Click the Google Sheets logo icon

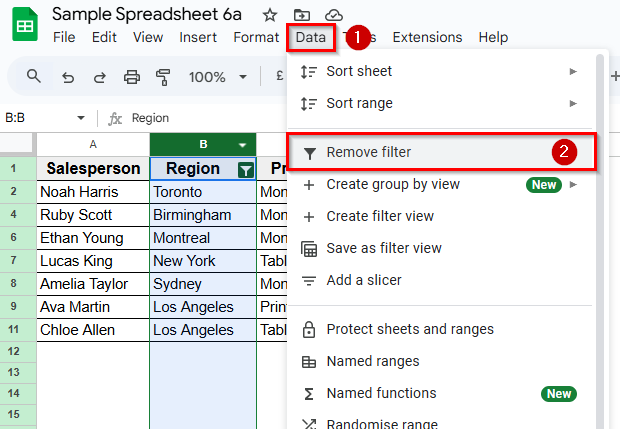tap(25, 25)
